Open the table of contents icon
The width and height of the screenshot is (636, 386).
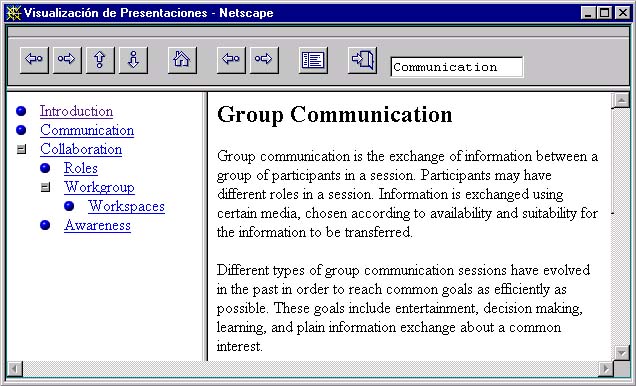[313, 60]
